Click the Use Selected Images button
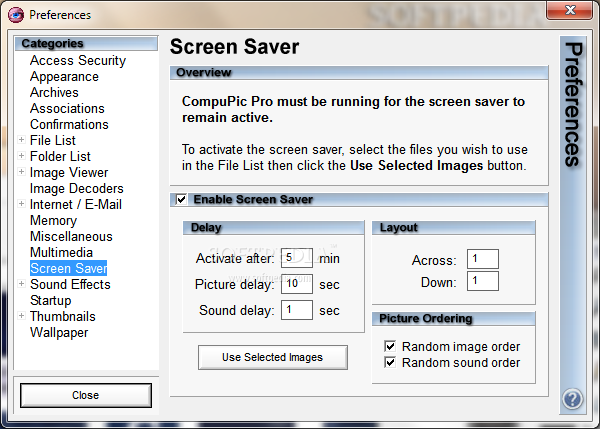600x429 pixels. 272,357
